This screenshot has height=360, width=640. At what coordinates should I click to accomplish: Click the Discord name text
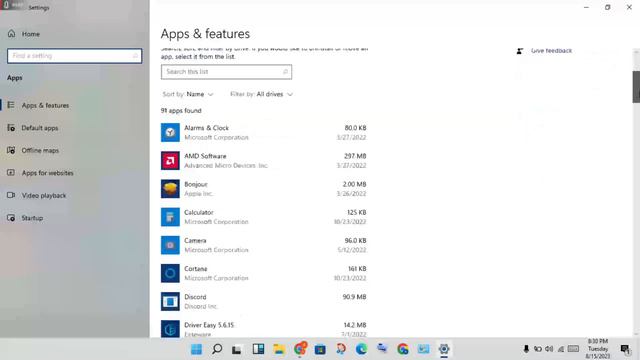195,297
